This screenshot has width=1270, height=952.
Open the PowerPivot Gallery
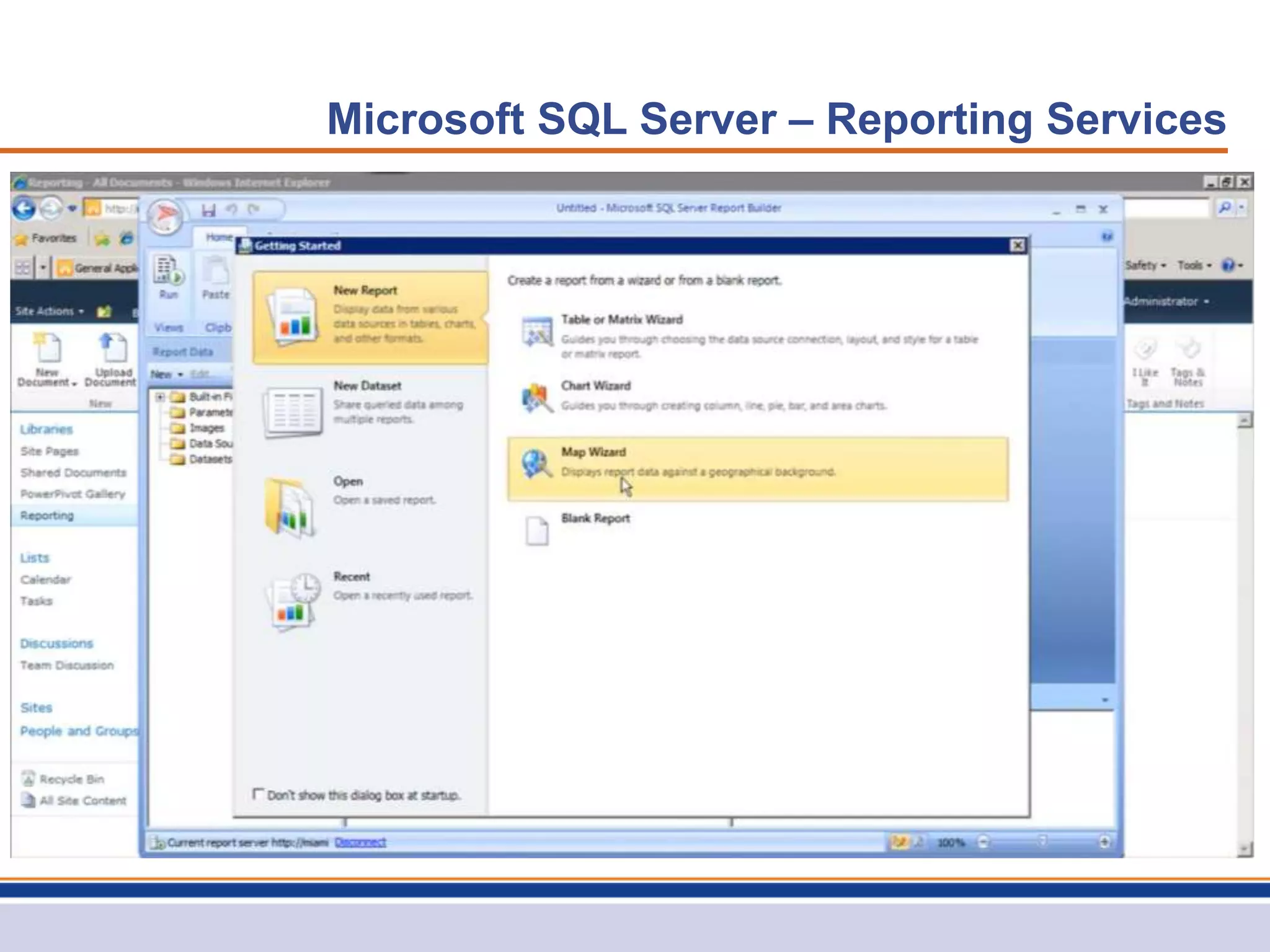tap(73, 494)
